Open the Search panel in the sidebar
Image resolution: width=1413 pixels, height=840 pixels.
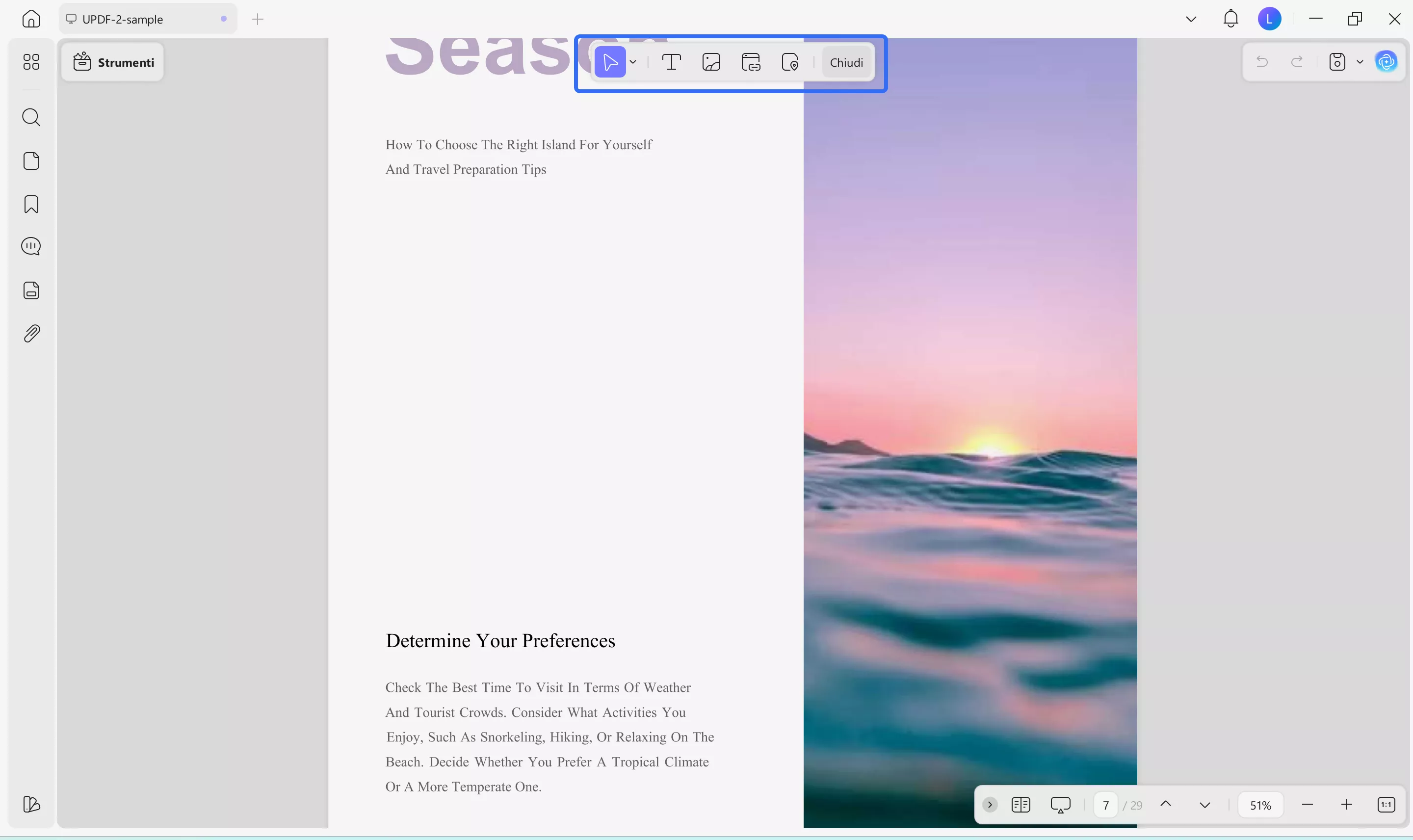point(31,117)
